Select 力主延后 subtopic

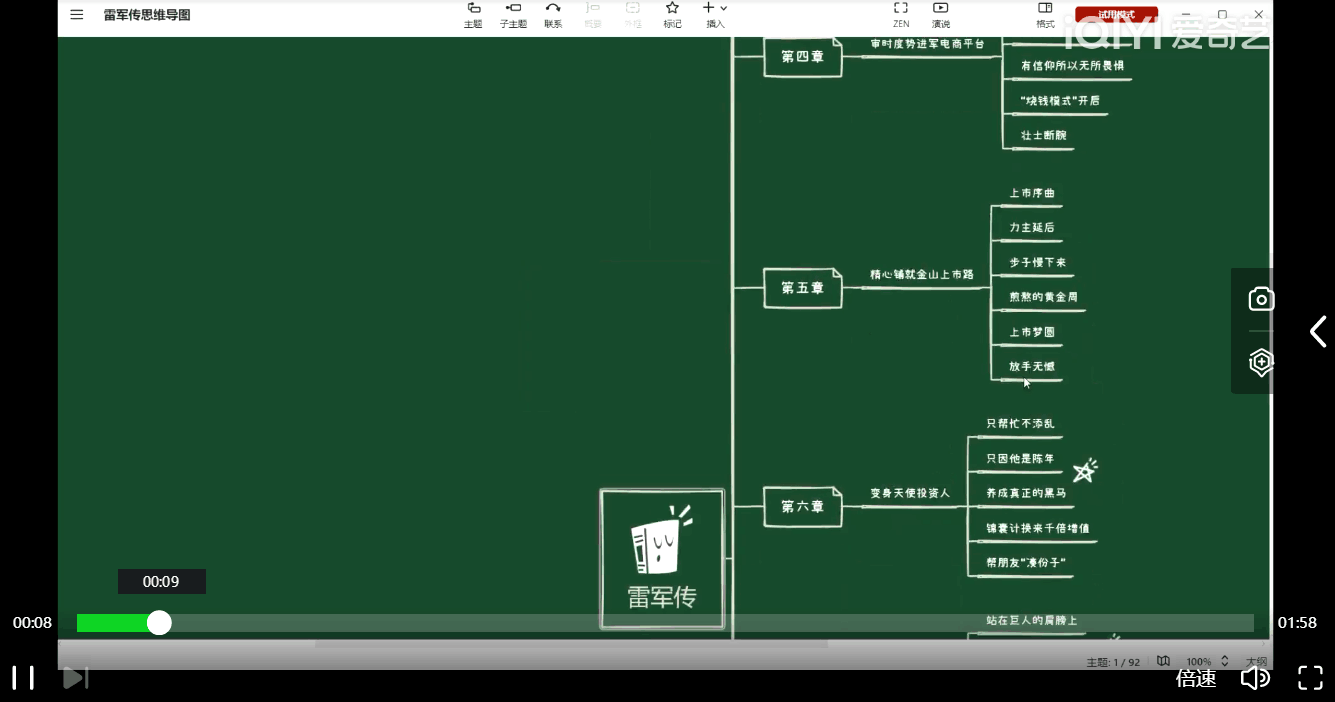1032,228
